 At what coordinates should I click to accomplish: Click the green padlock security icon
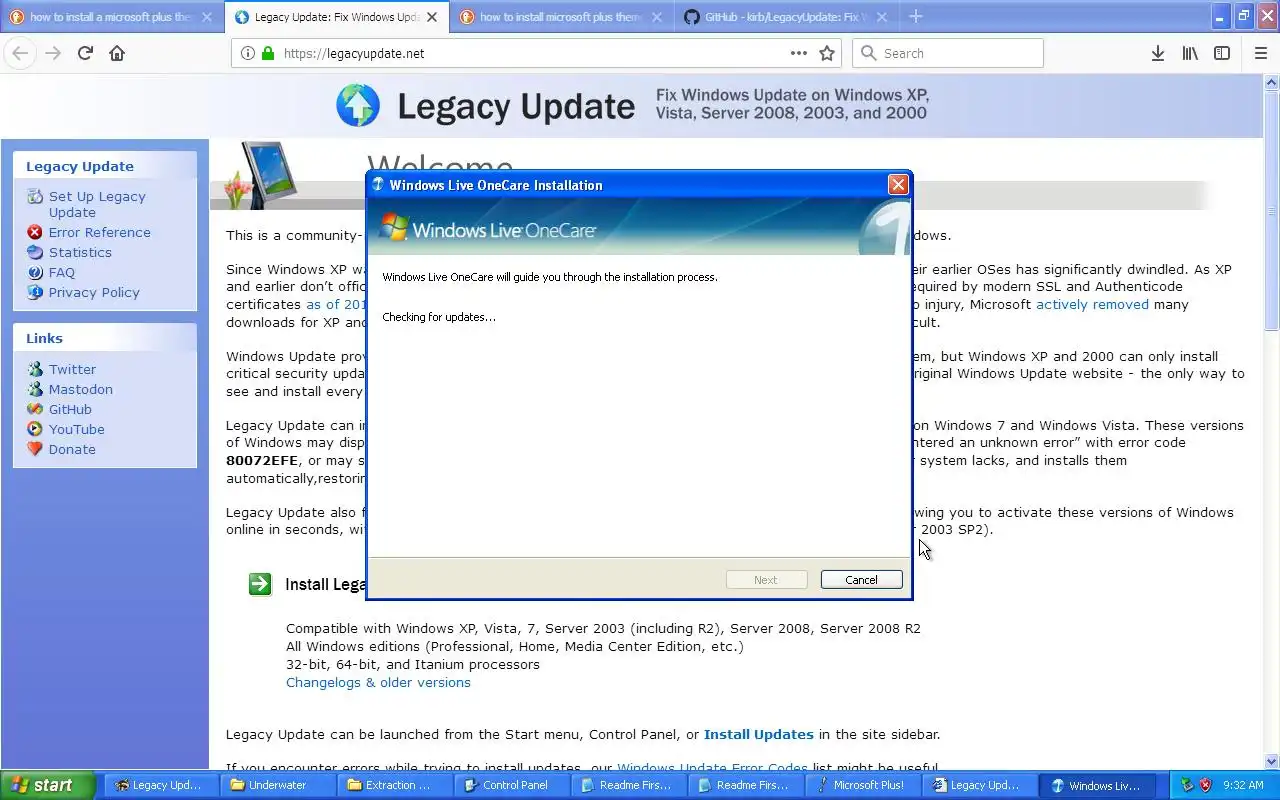pyautogui.click(x=268, y=53)
